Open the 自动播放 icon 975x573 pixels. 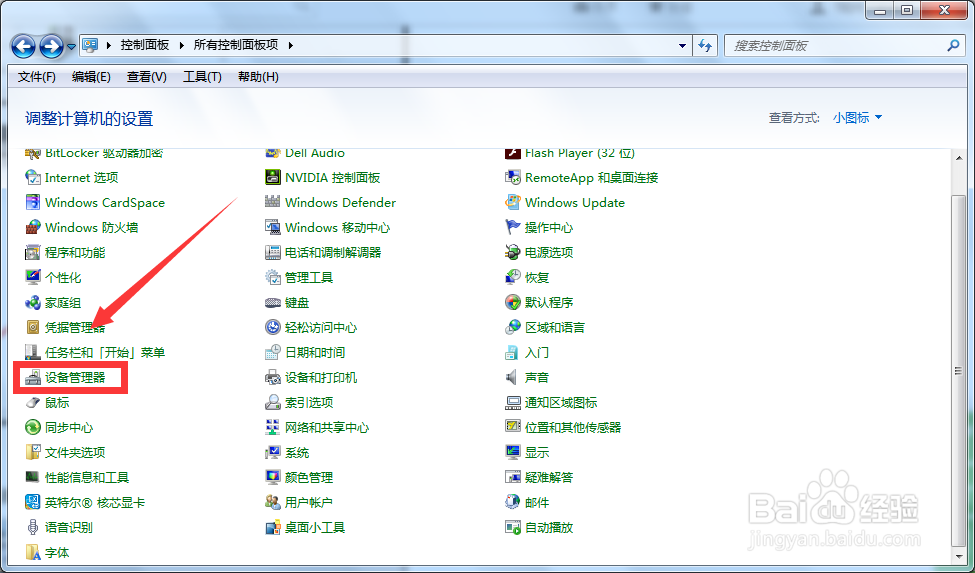pos(512,528)
